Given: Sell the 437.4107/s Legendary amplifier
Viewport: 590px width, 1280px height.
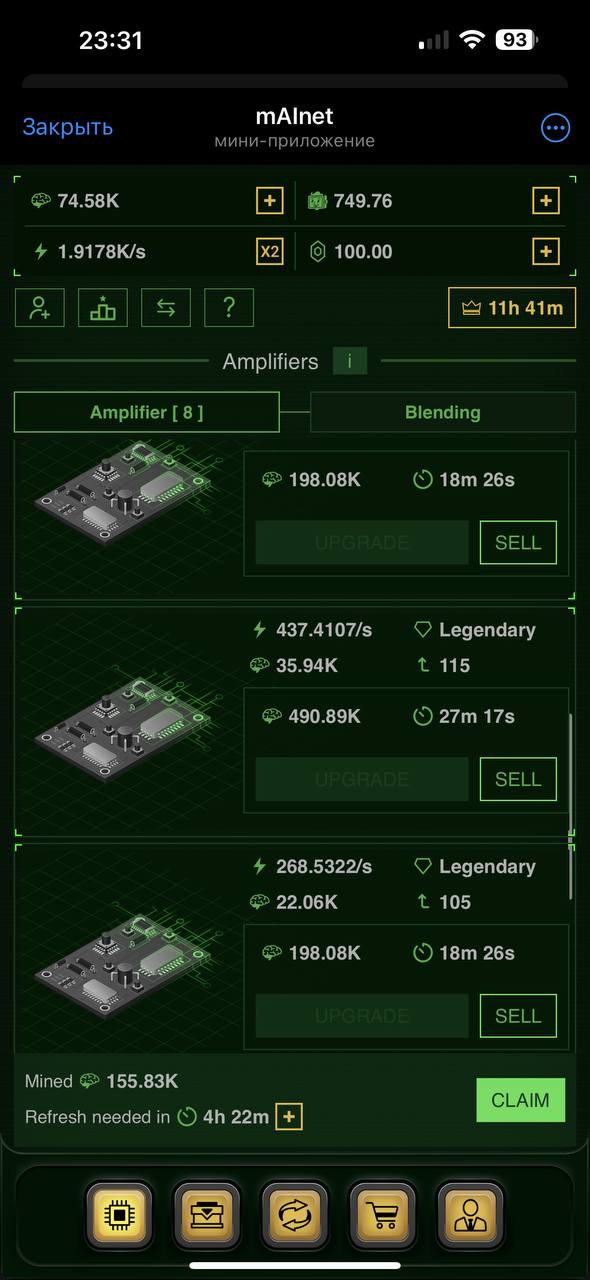Looking at the screenshot, I should (518, 779).
